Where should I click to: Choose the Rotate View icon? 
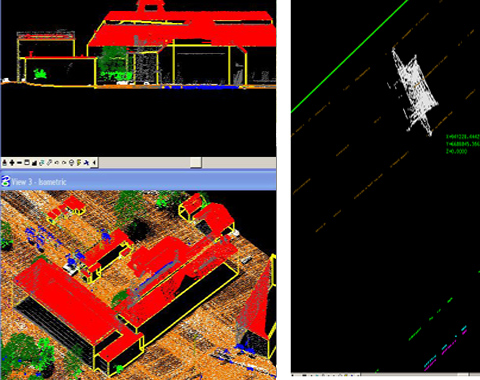point(42,163)
